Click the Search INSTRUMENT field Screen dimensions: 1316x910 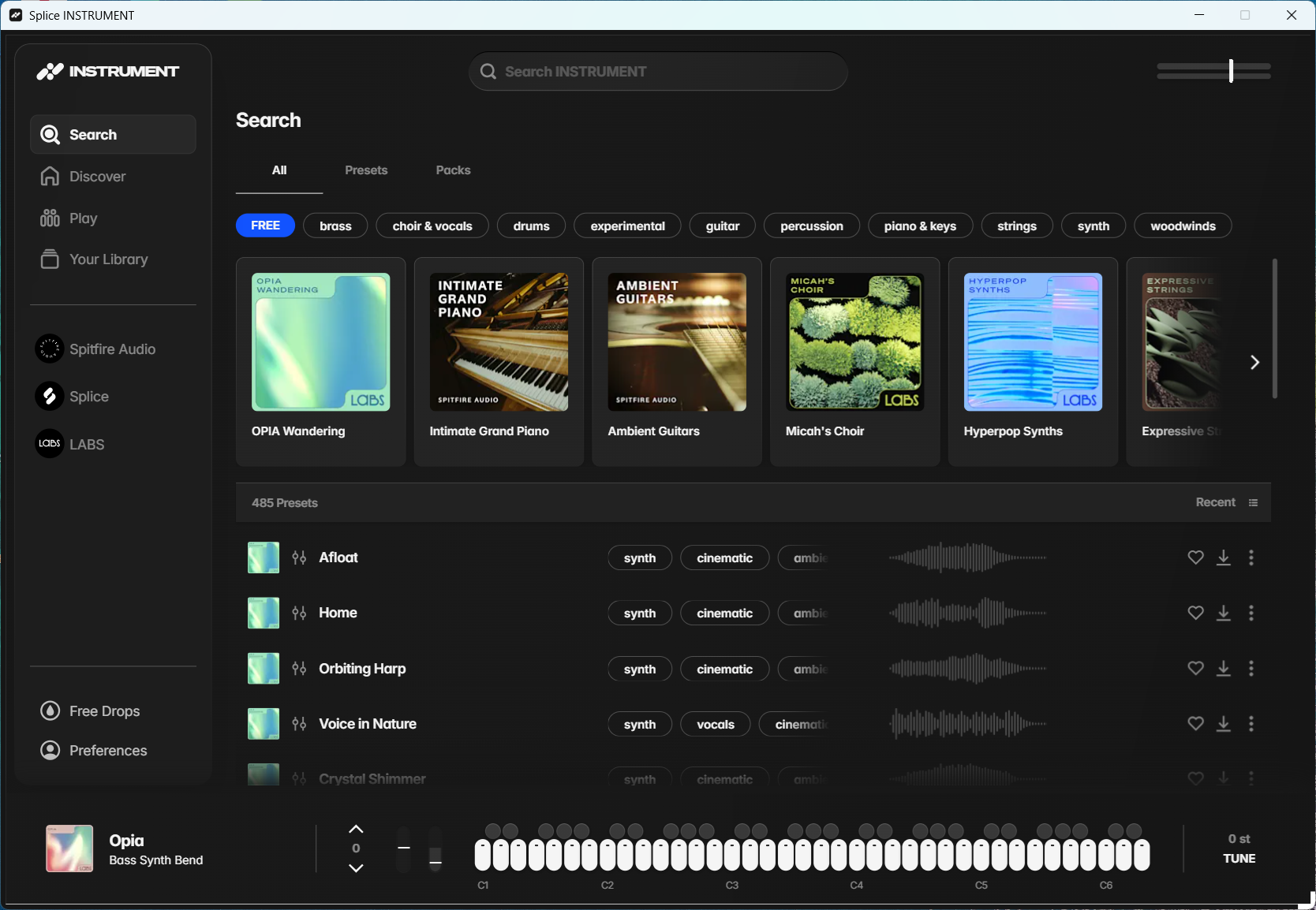click(658, 71)
